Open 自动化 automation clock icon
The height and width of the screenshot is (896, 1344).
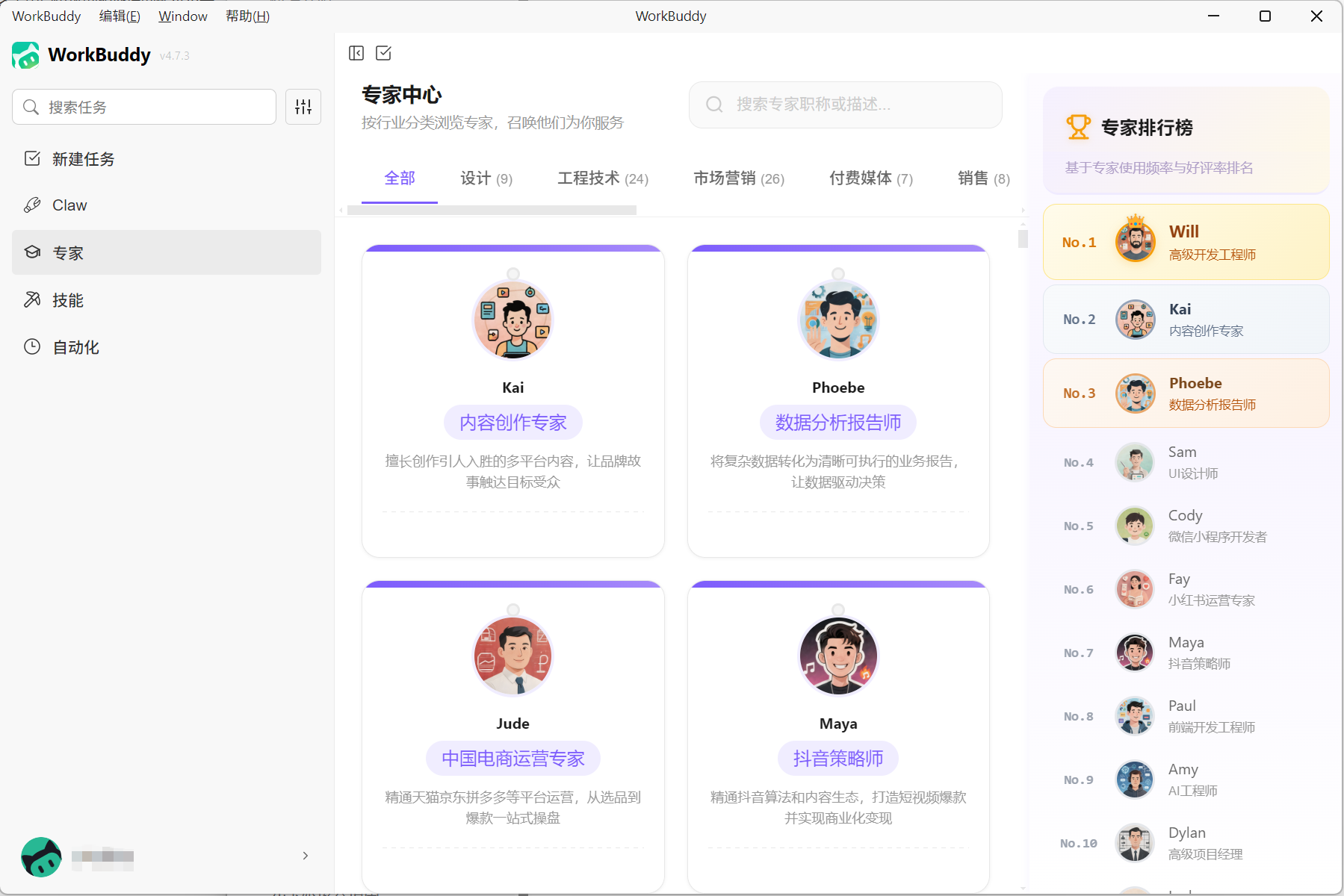click(x=32, y=347)
